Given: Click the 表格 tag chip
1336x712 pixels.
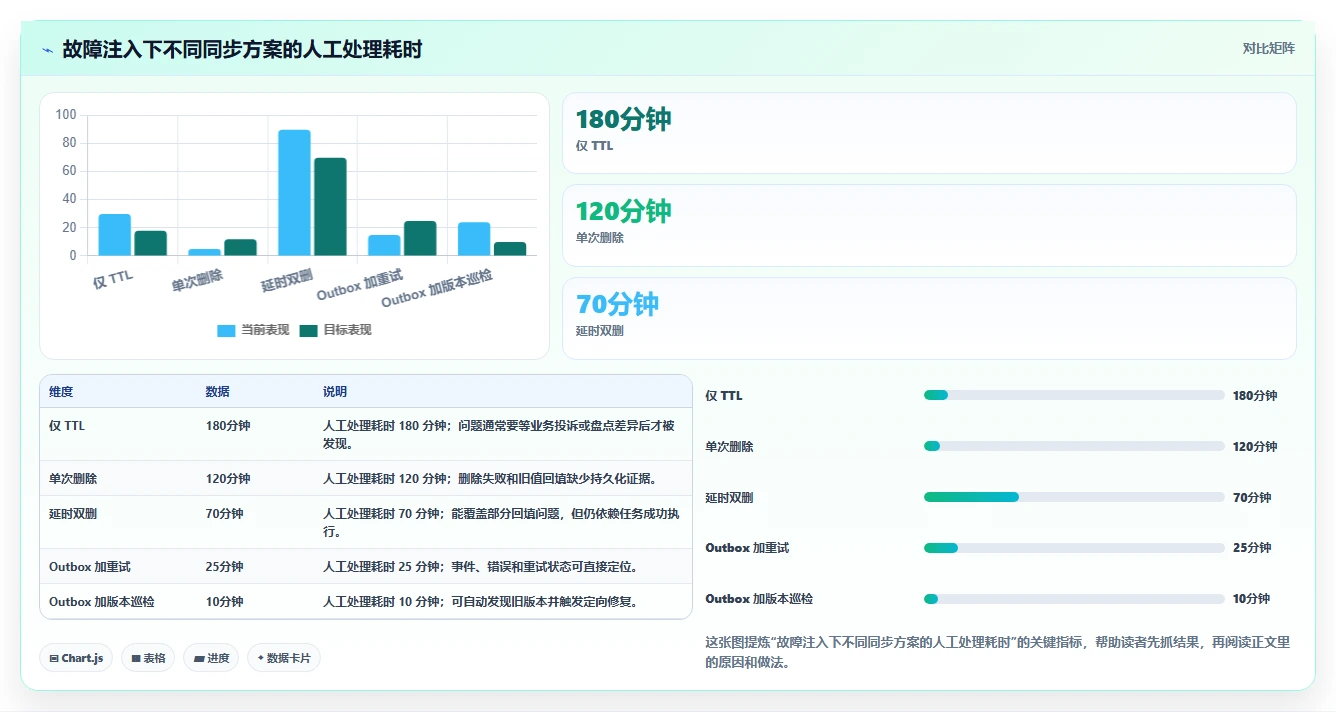Looking at the screenshot, I should pyautogui.click(x=148, y=658).
